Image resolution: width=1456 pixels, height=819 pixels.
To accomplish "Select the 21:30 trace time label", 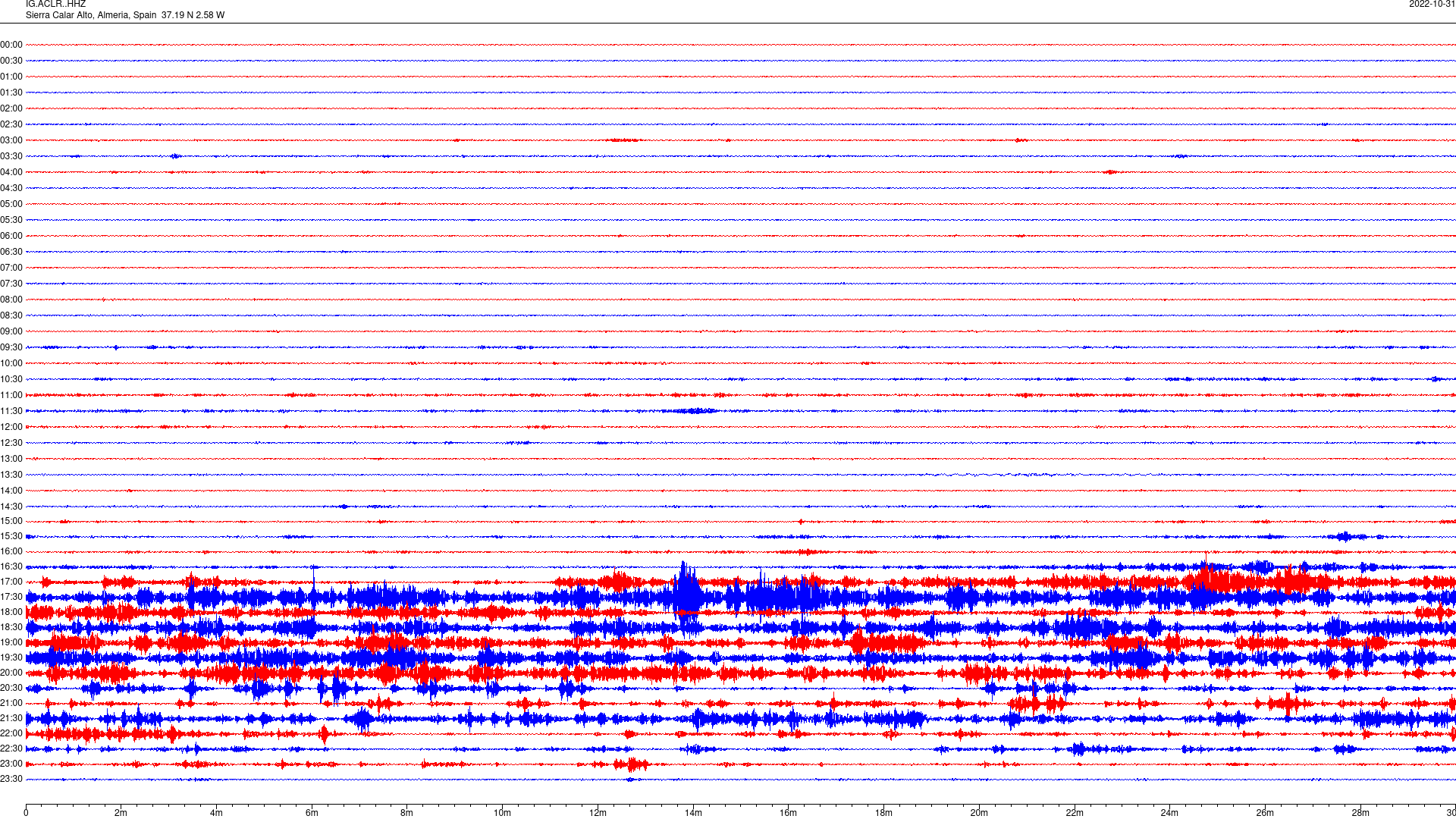I will tap(11, 718).
